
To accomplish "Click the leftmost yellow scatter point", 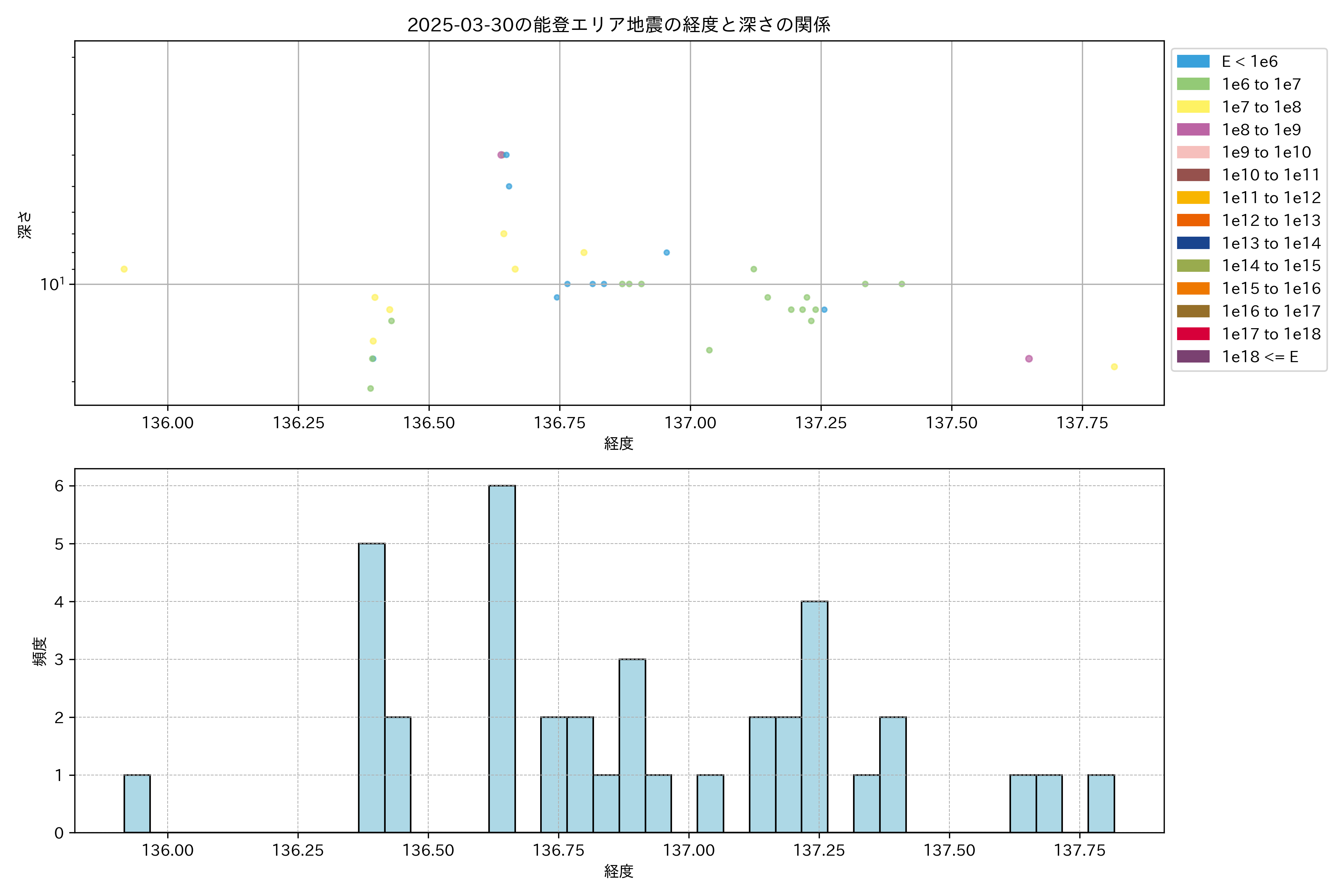I will 124,269.
